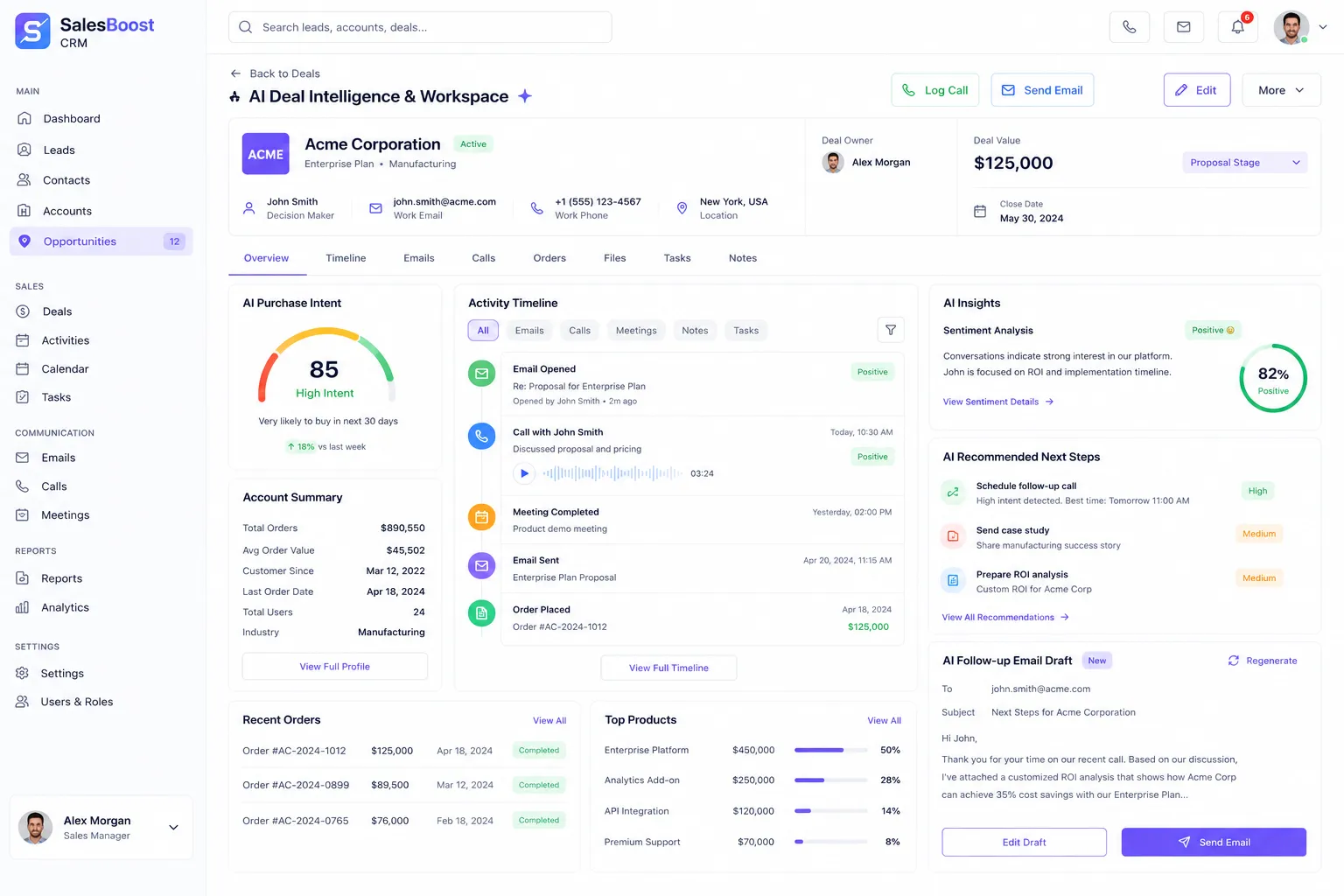The width and height of the screenshot is (1344, 896).
Task: Expand the Alex Morgan user menu in sidebar
Action: 173,827
